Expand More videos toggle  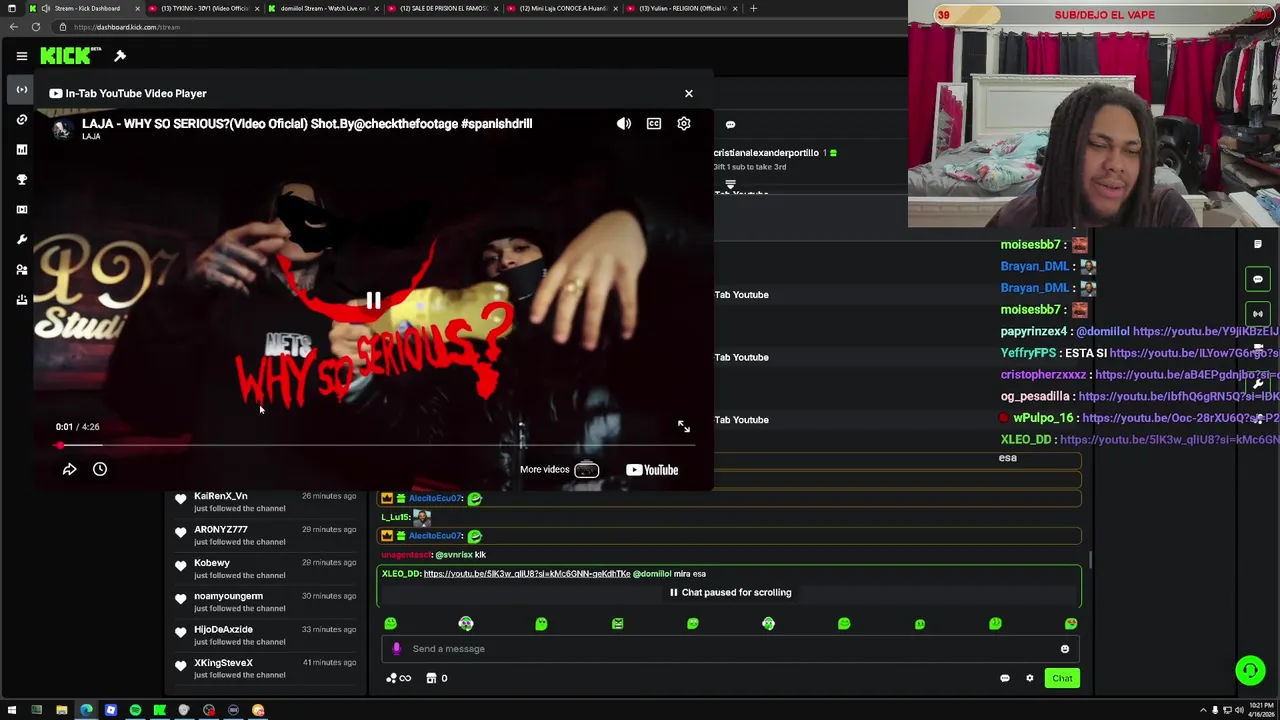tap(559, 469)
